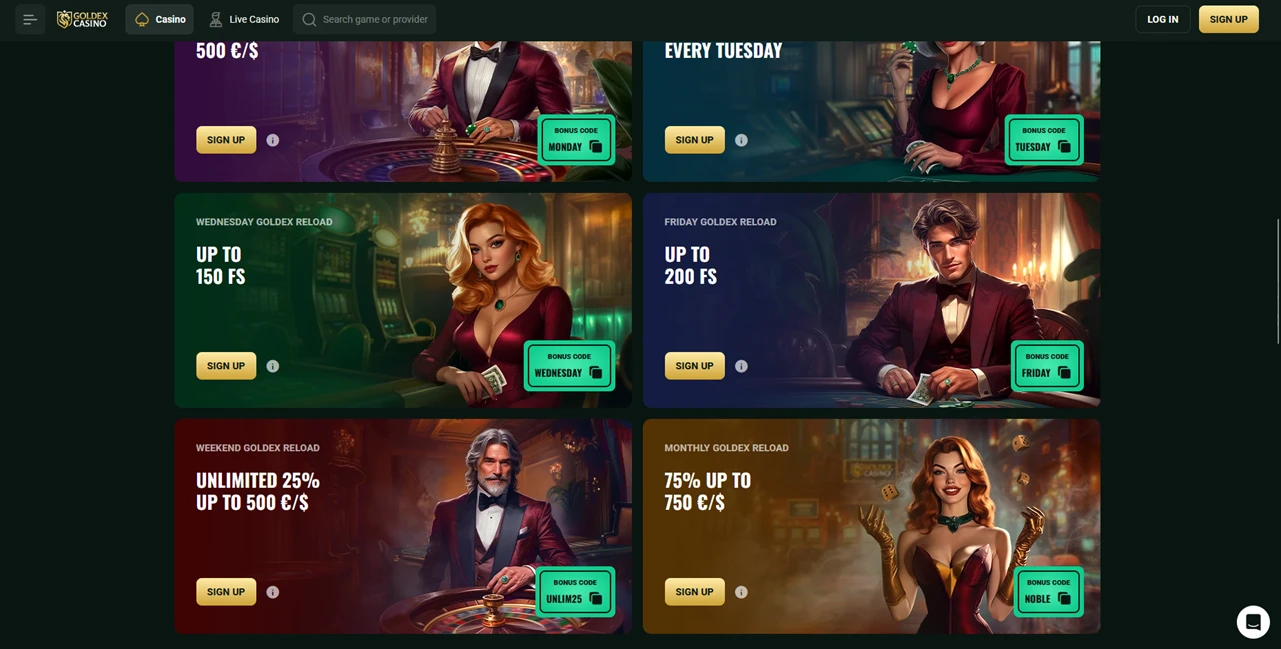Copy the WEDNESDAY bonus code
Image resolution: width=1281 pixels, height=649 pixels.
tap(596, 373)
